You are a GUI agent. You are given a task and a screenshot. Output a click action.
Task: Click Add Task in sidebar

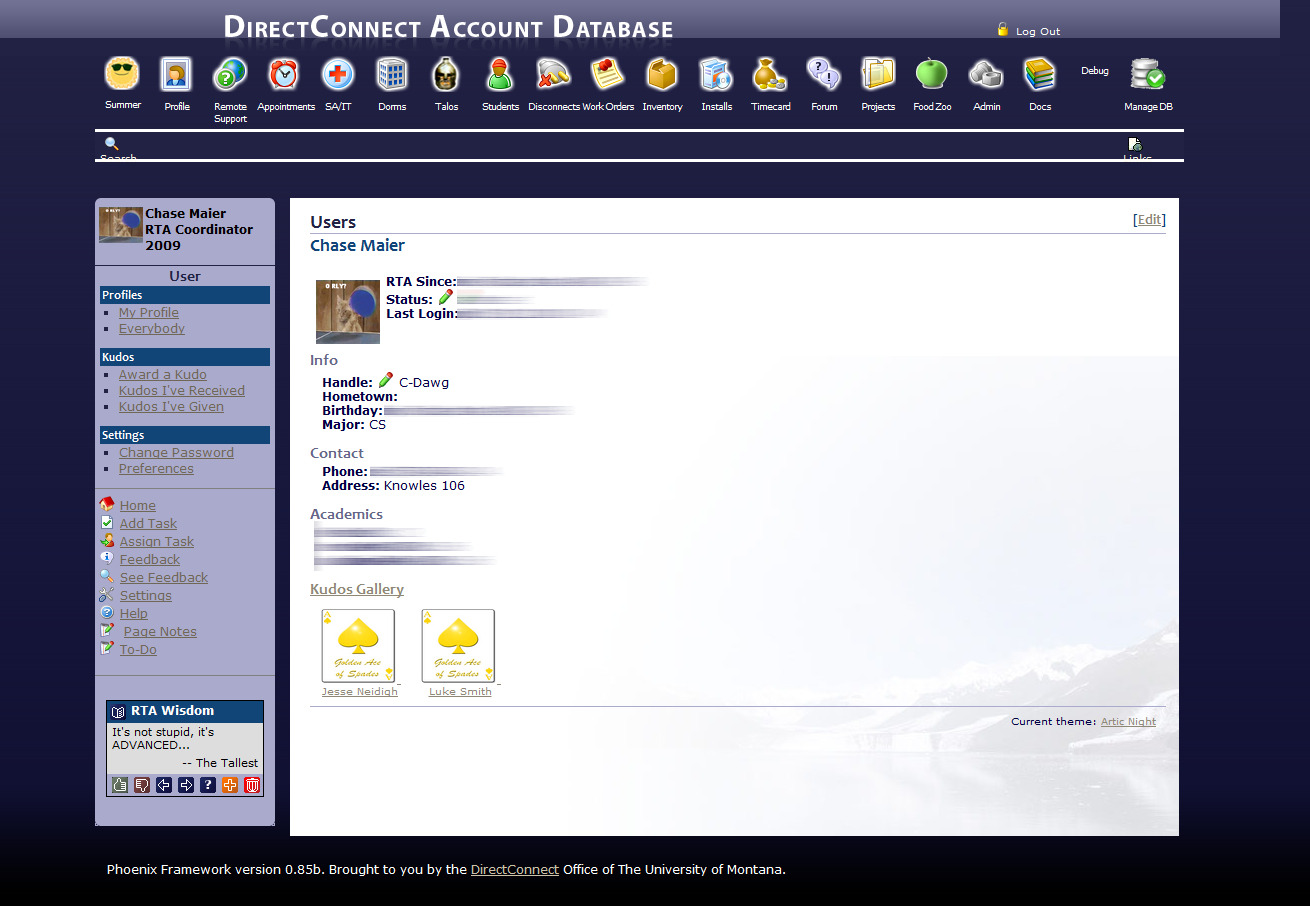148,524
